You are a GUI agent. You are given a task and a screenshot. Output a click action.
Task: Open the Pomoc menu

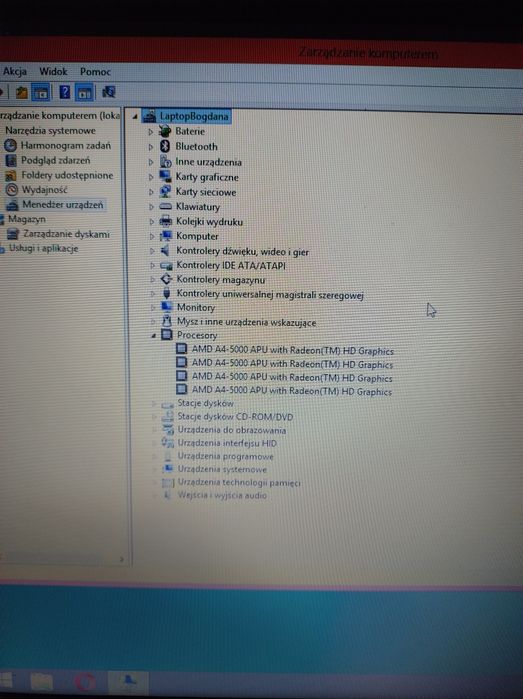pyautogui.click(x=95, y=72)
